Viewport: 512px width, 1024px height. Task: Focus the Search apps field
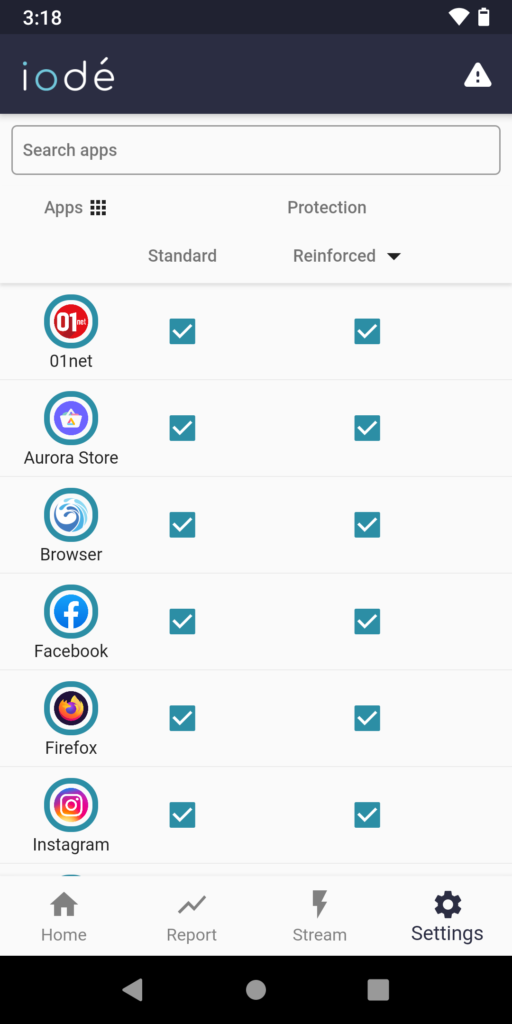(256, 150)
